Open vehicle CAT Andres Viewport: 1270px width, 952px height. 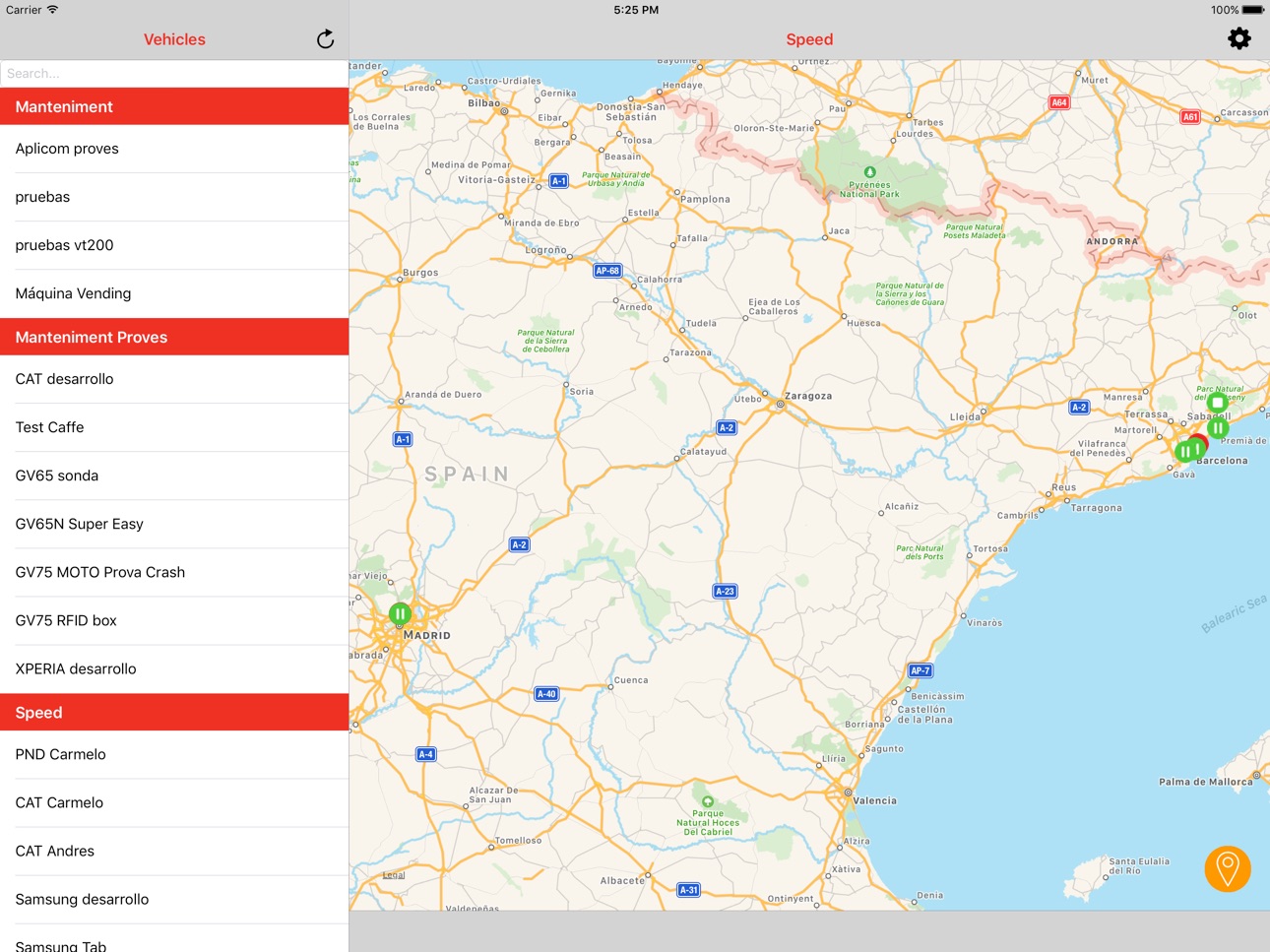pos(174,851)
